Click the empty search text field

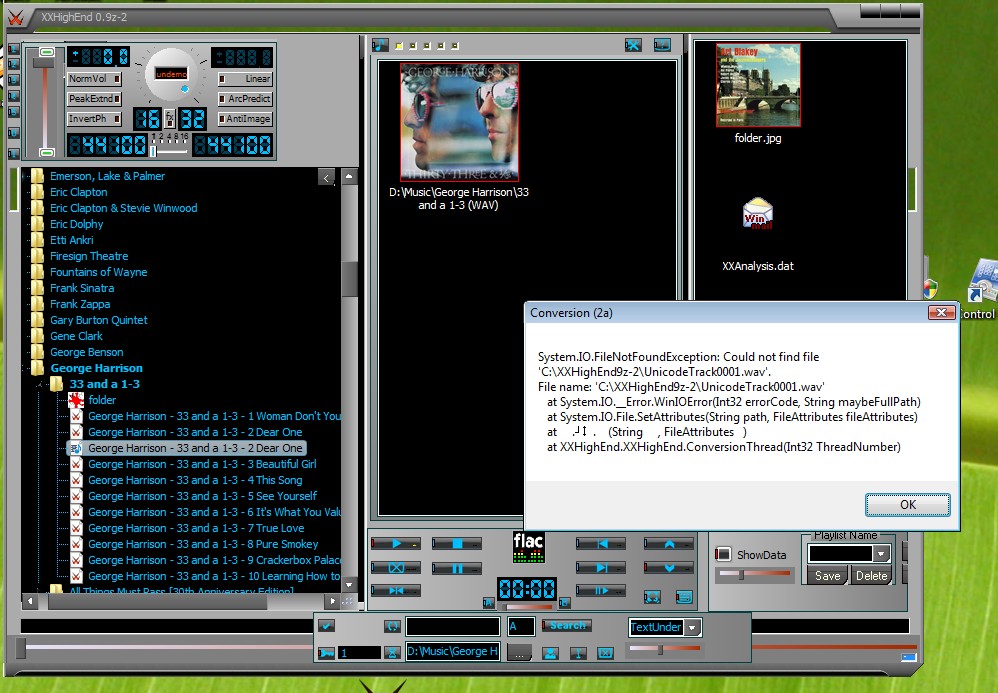453,627
